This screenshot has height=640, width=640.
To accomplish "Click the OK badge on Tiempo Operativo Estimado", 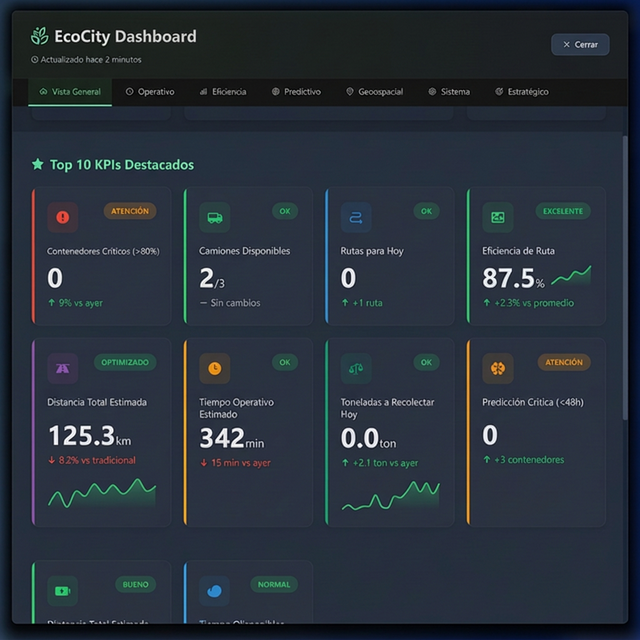I will pos(285,362).
